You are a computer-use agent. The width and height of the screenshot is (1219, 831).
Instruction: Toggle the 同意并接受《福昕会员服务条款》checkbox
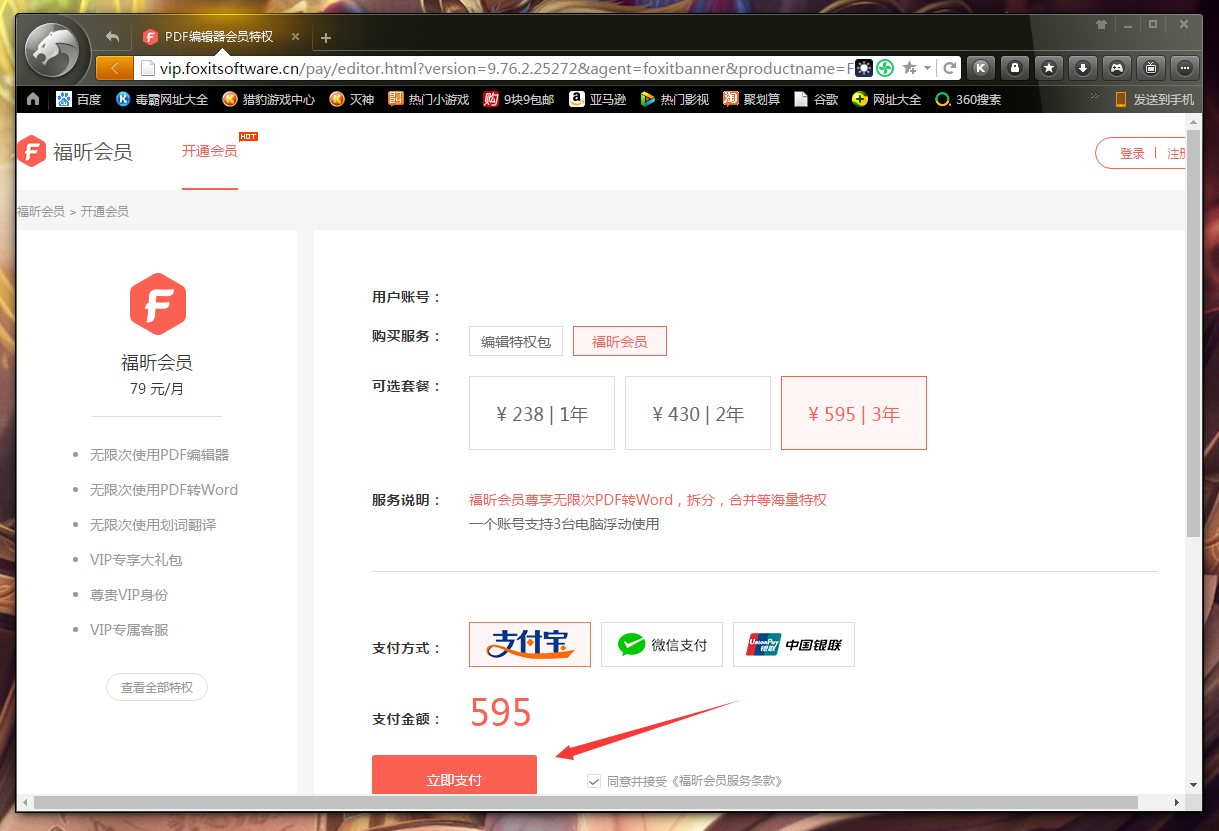tap(594, 780)
